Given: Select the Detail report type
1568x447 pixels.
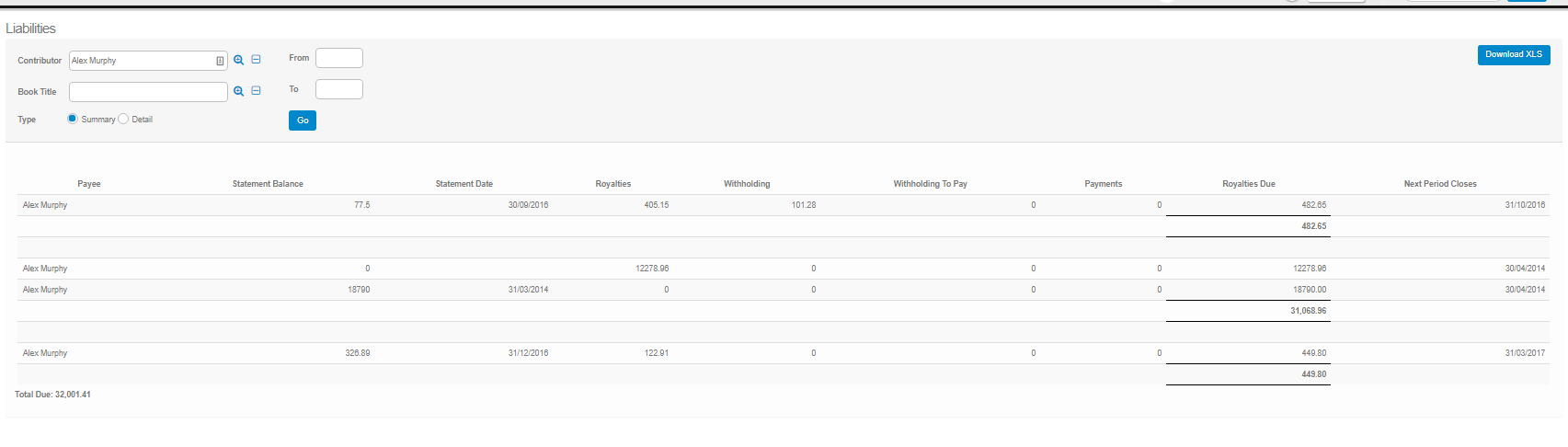Looking at the screenshot, I should [x=124, y=119].
